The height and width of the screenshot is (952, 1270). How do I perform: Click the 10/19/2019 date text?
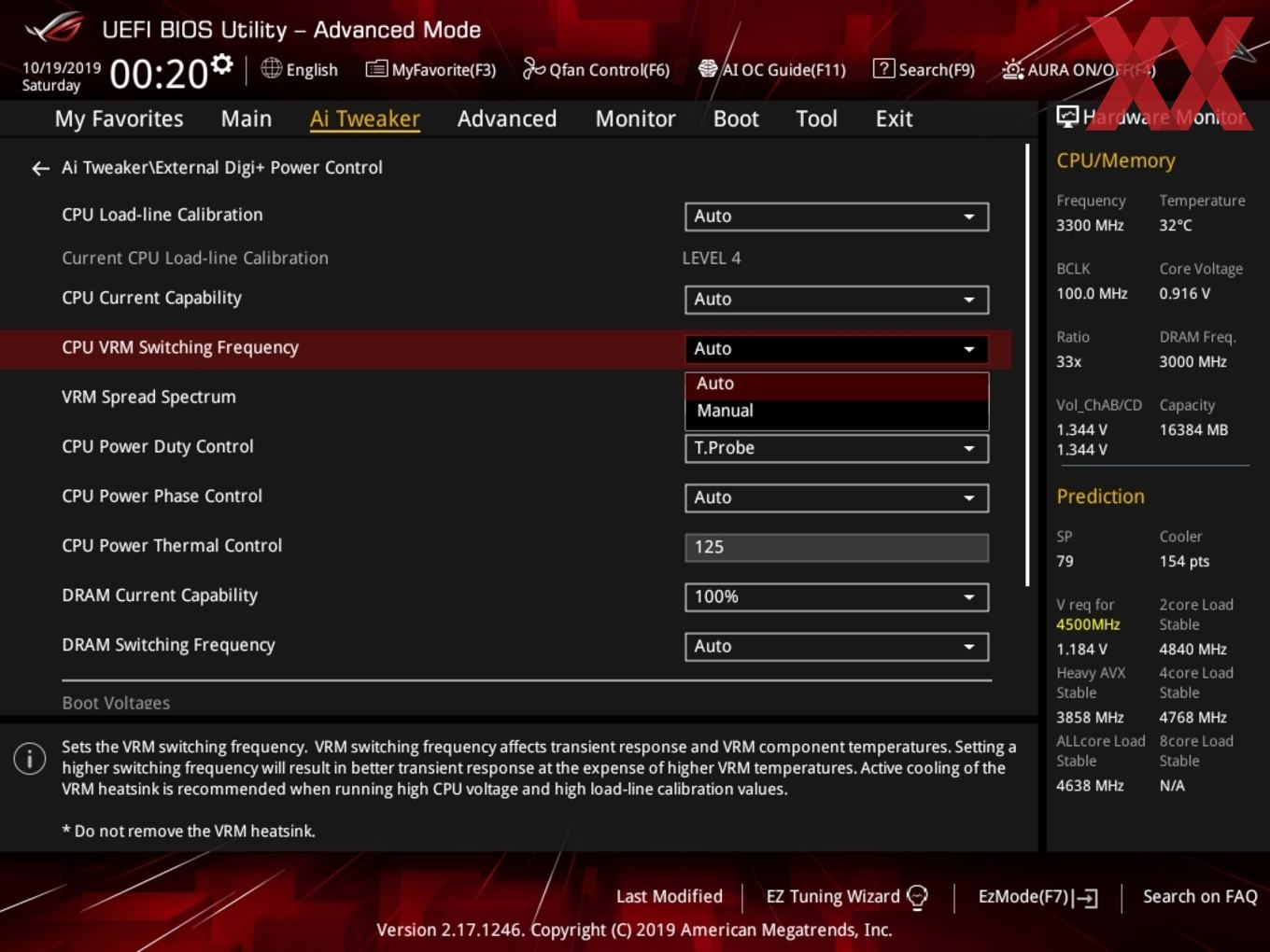click(62, 67)
